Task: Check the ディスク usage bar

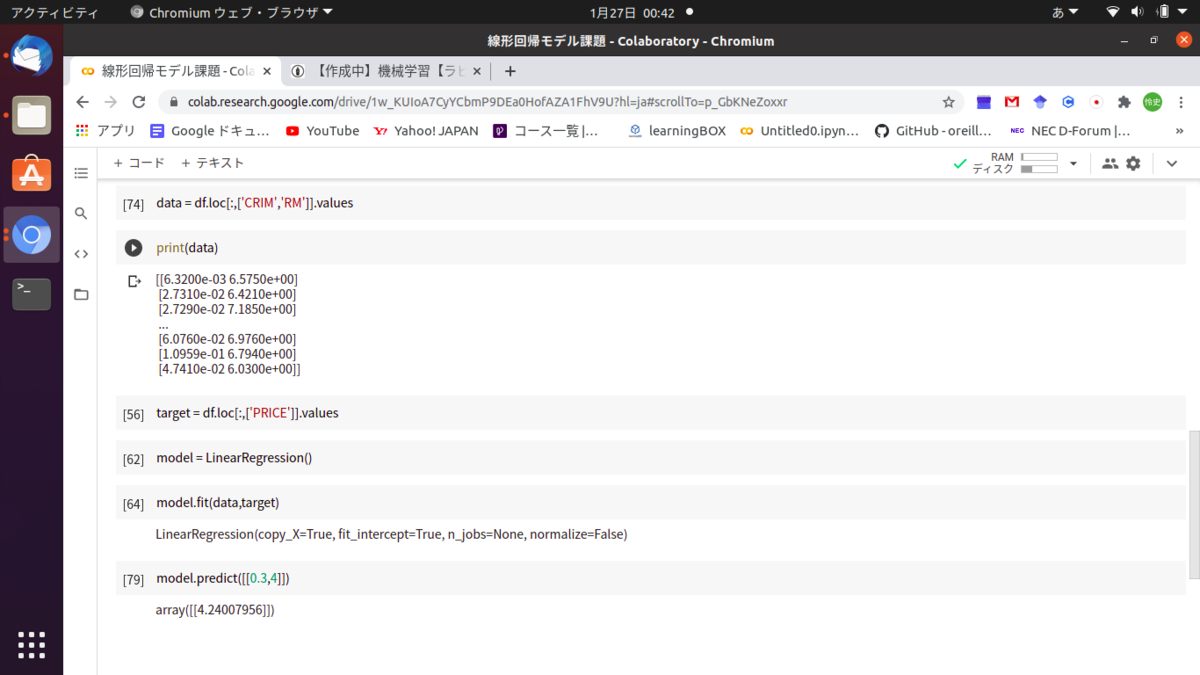Action: 1040,169
